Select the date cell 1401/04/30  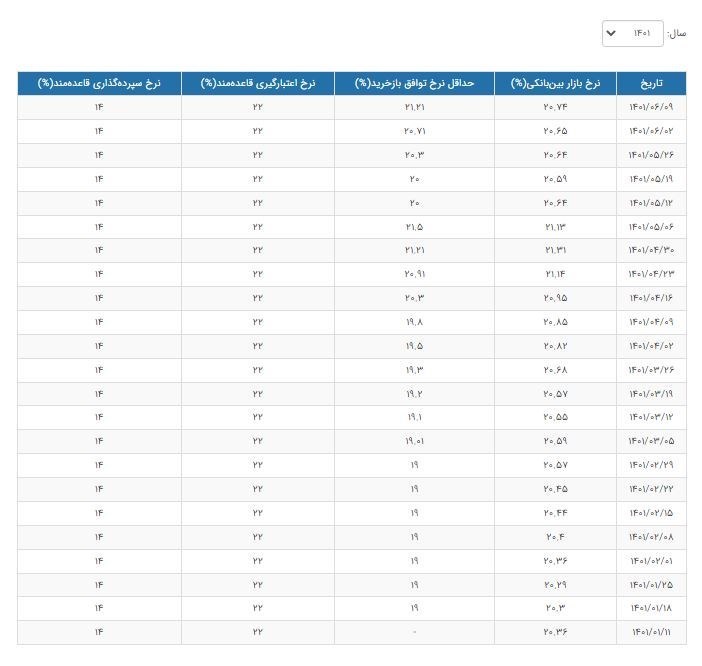pos(651,250)
